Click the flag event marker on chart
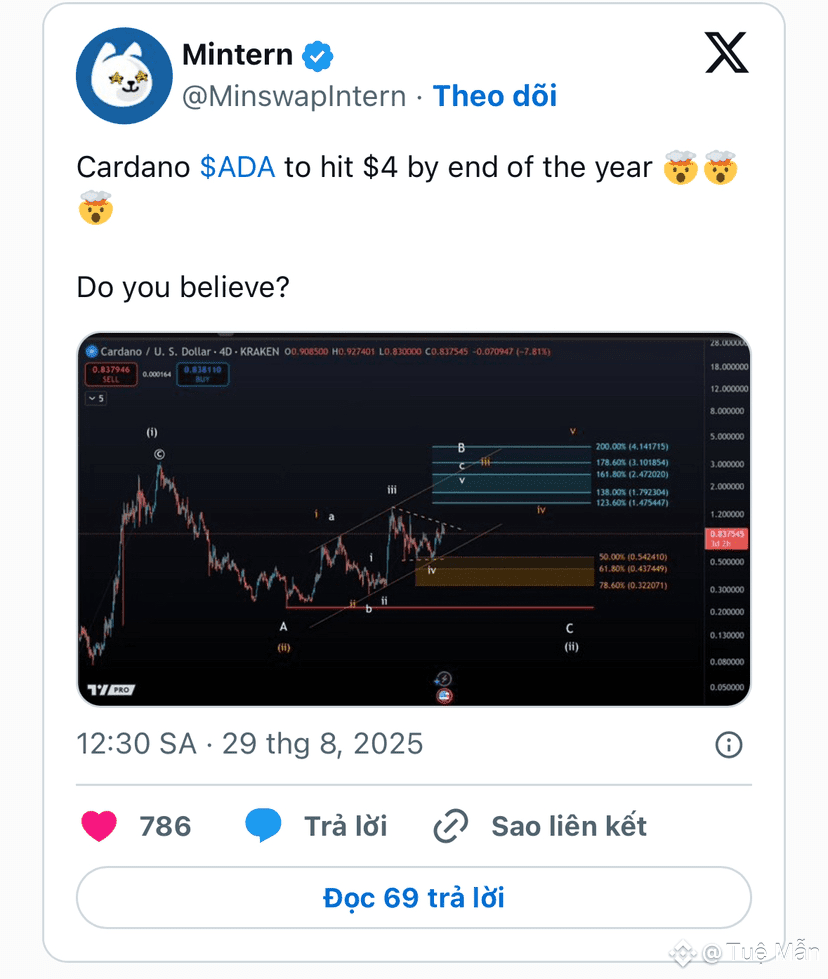 click(444, 695)
